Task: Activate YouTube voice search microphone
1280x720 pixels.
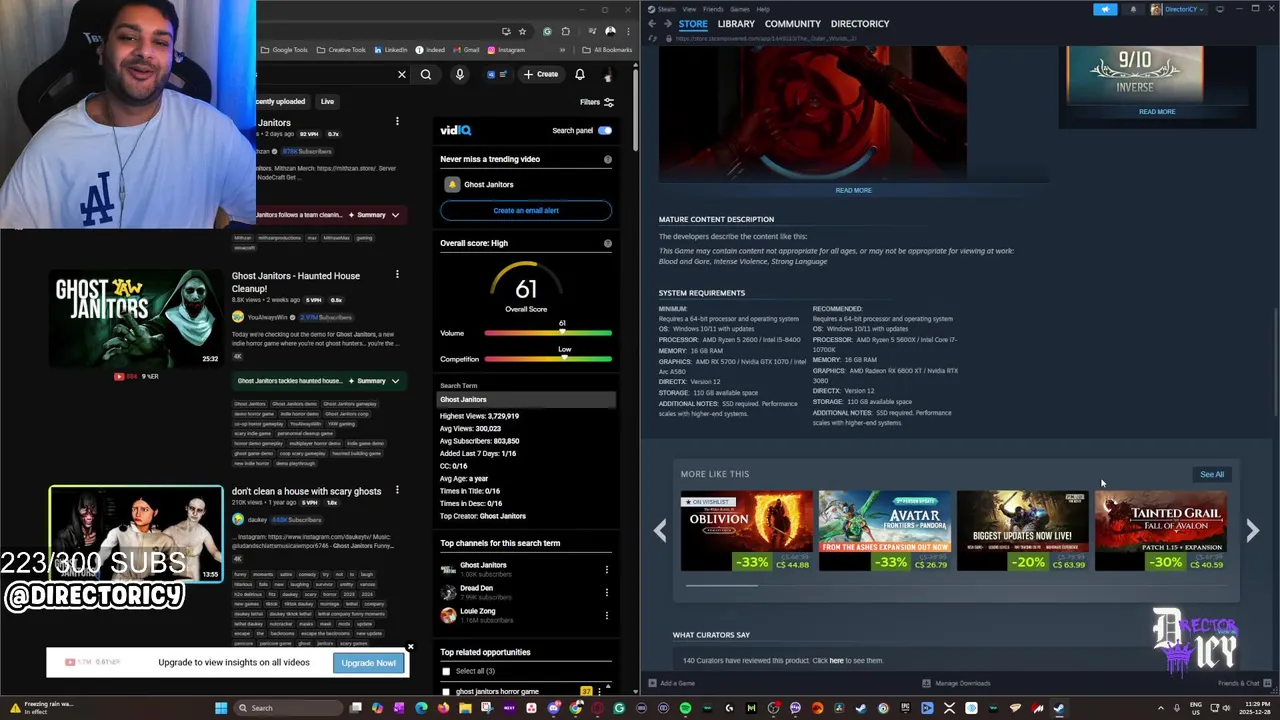Action: (x=460, y=74)
